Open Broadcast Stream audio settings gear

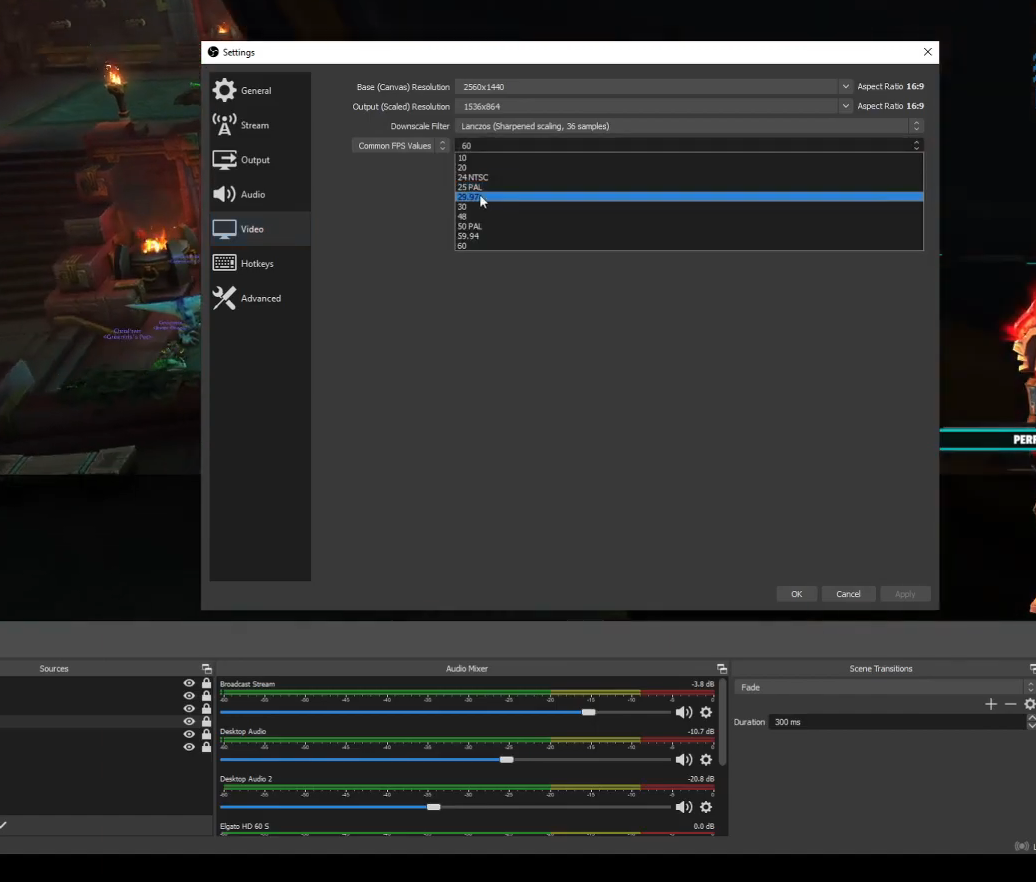[x=705, y=712]
